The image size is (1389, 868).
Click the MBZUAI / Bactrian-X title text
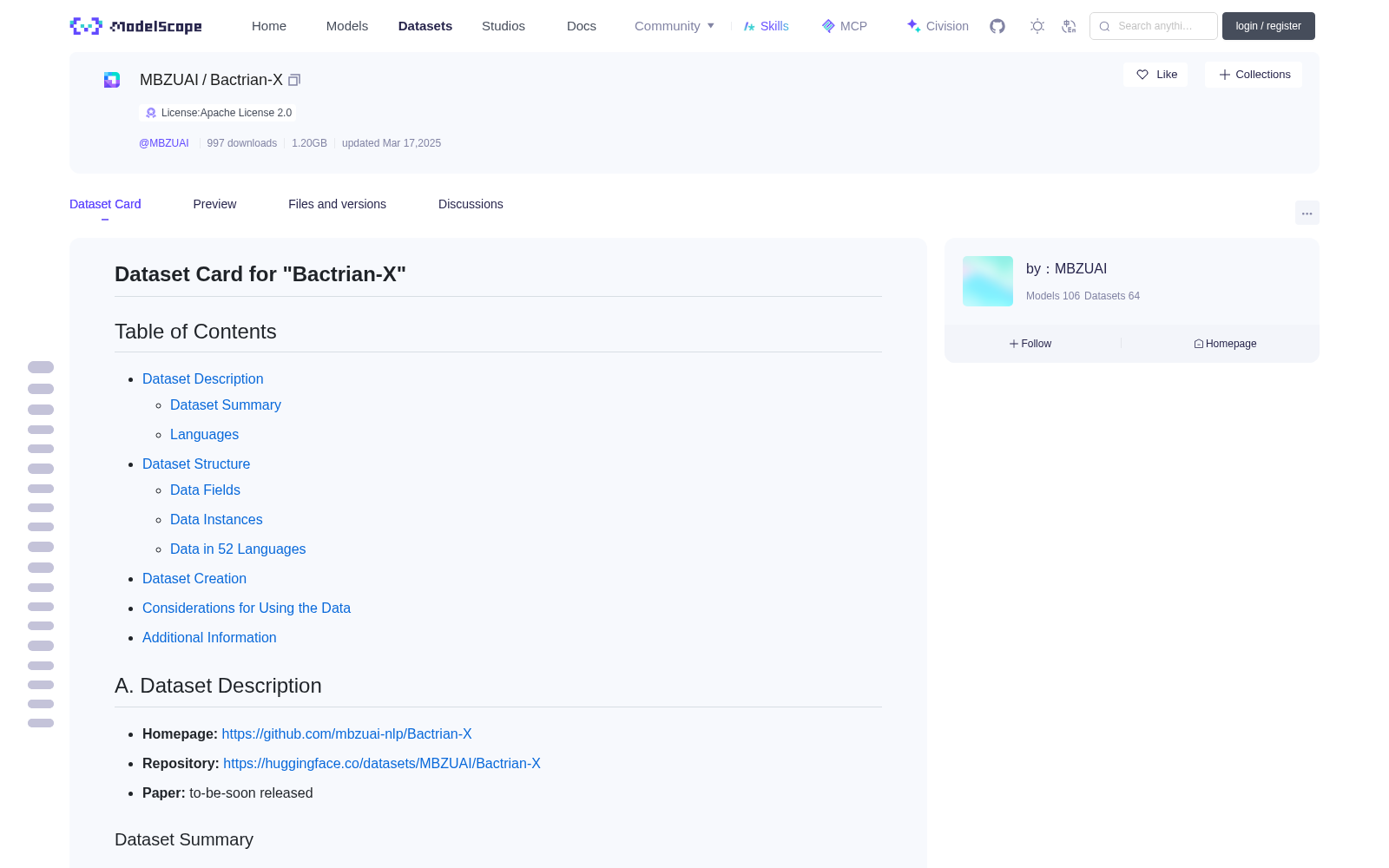[x=211, y=80]
